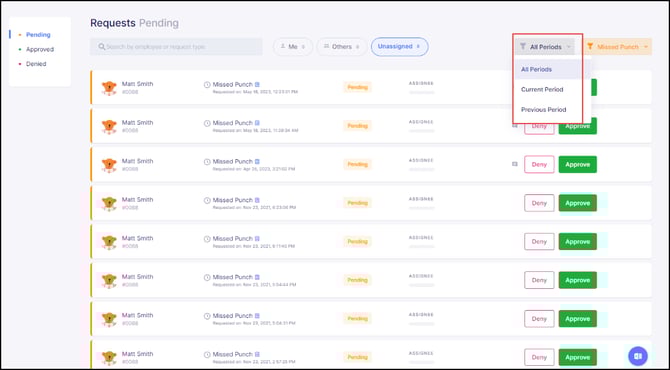Toggle the Me assignee filter
Image resolution: width=670 pixels, height=370 pixels.
pos(293,47)
